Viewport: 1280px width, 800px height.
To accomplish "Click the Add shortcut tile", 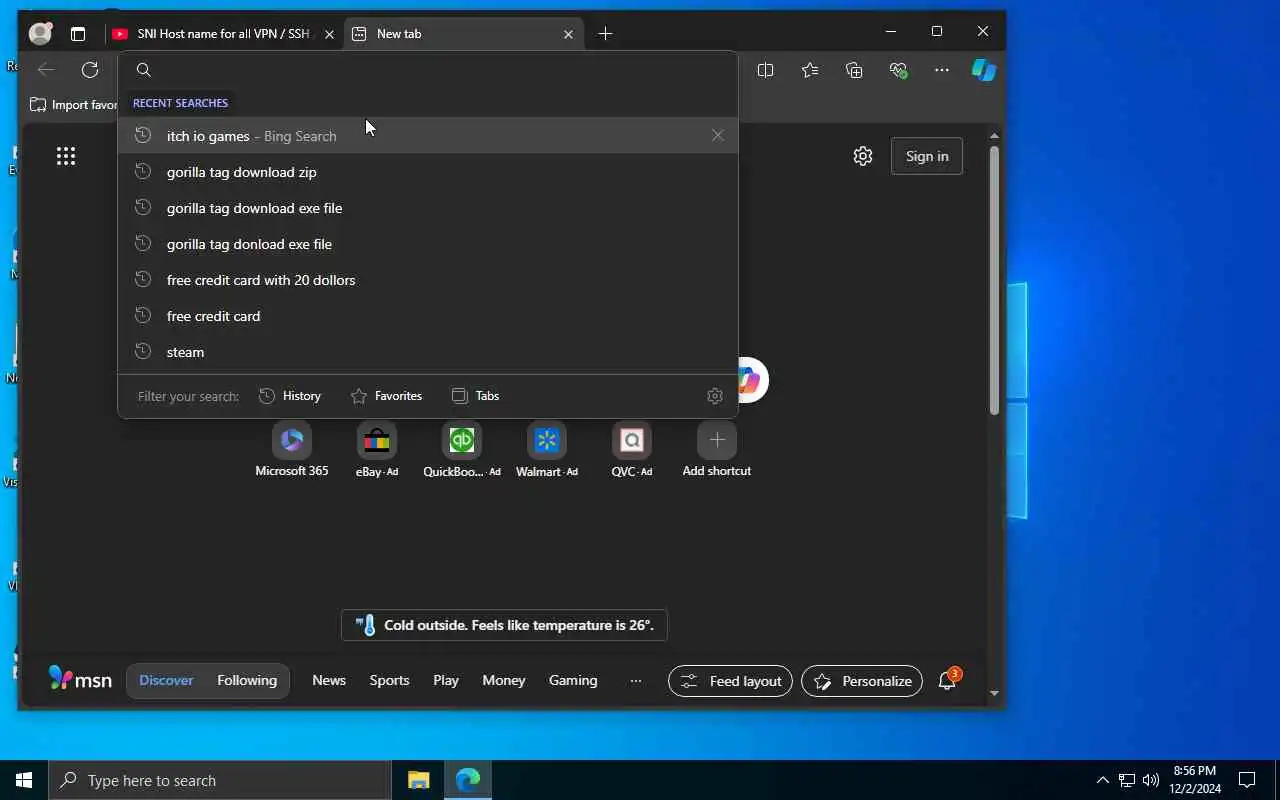I will (717, 450).
